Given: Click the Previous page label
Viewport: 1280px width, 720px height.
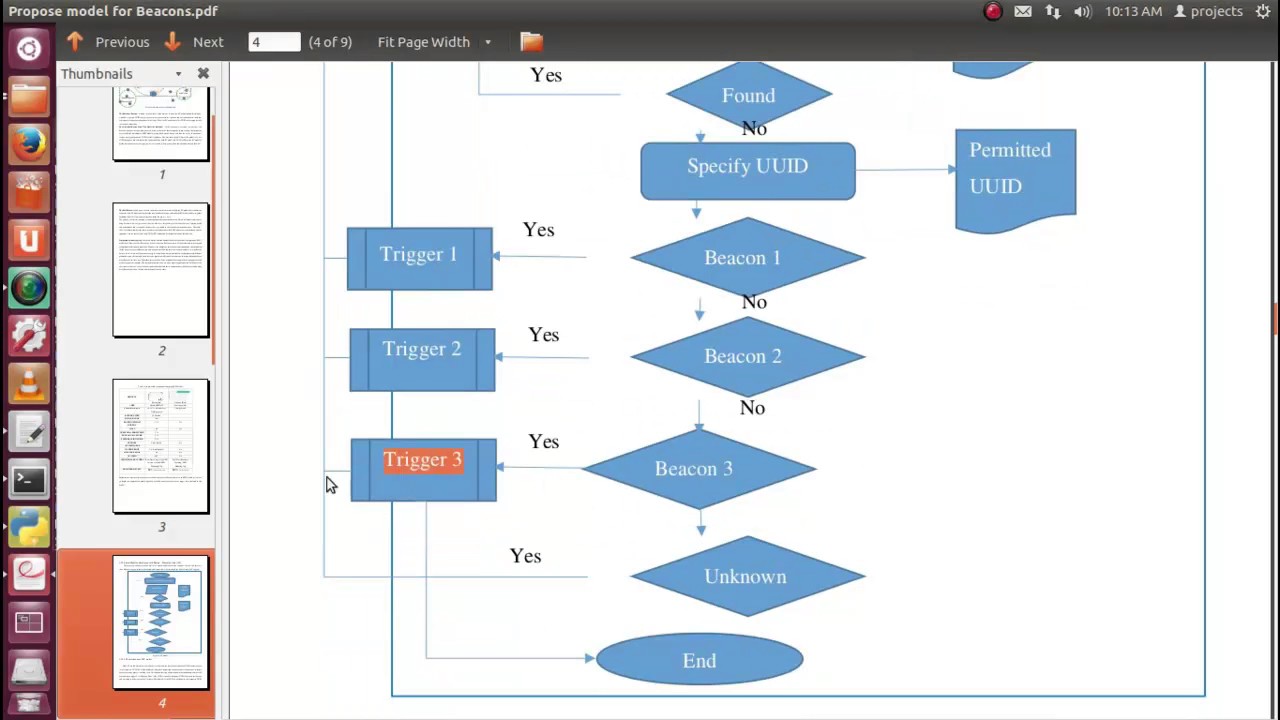Looking at the screenshot, I should [x=122, y=42].
